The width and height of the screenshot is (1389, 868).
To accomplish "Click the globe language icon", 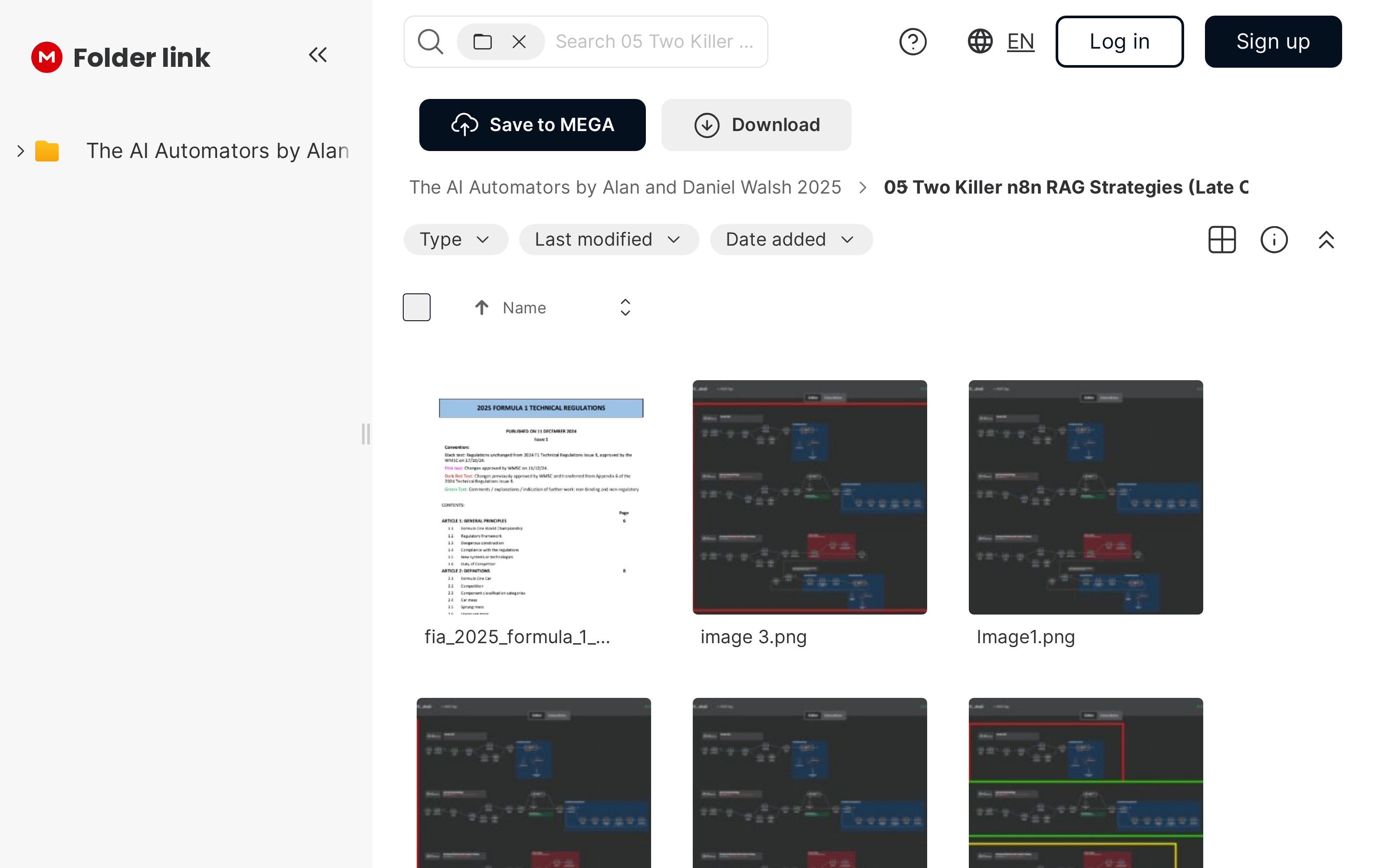I will coord(980,42).
